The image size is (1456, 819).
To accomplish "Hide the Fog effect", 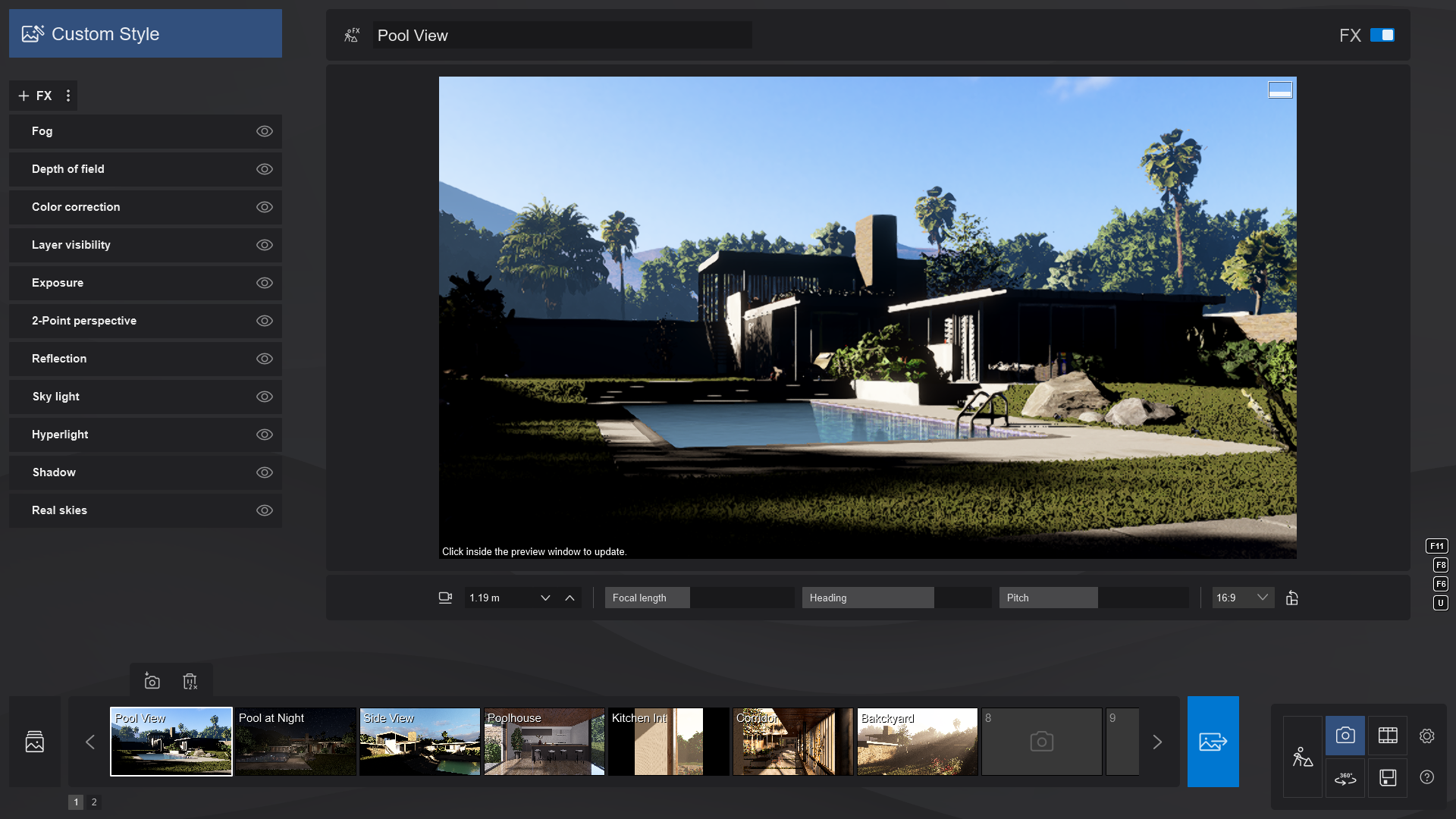I will (x=264, y=131).
